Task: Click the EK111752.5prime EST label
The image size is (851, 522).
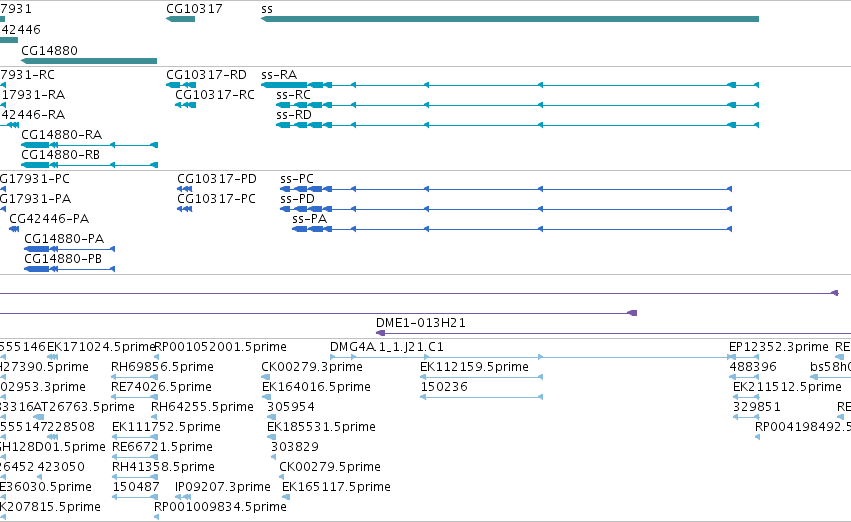Action: [x=166, y=426]
